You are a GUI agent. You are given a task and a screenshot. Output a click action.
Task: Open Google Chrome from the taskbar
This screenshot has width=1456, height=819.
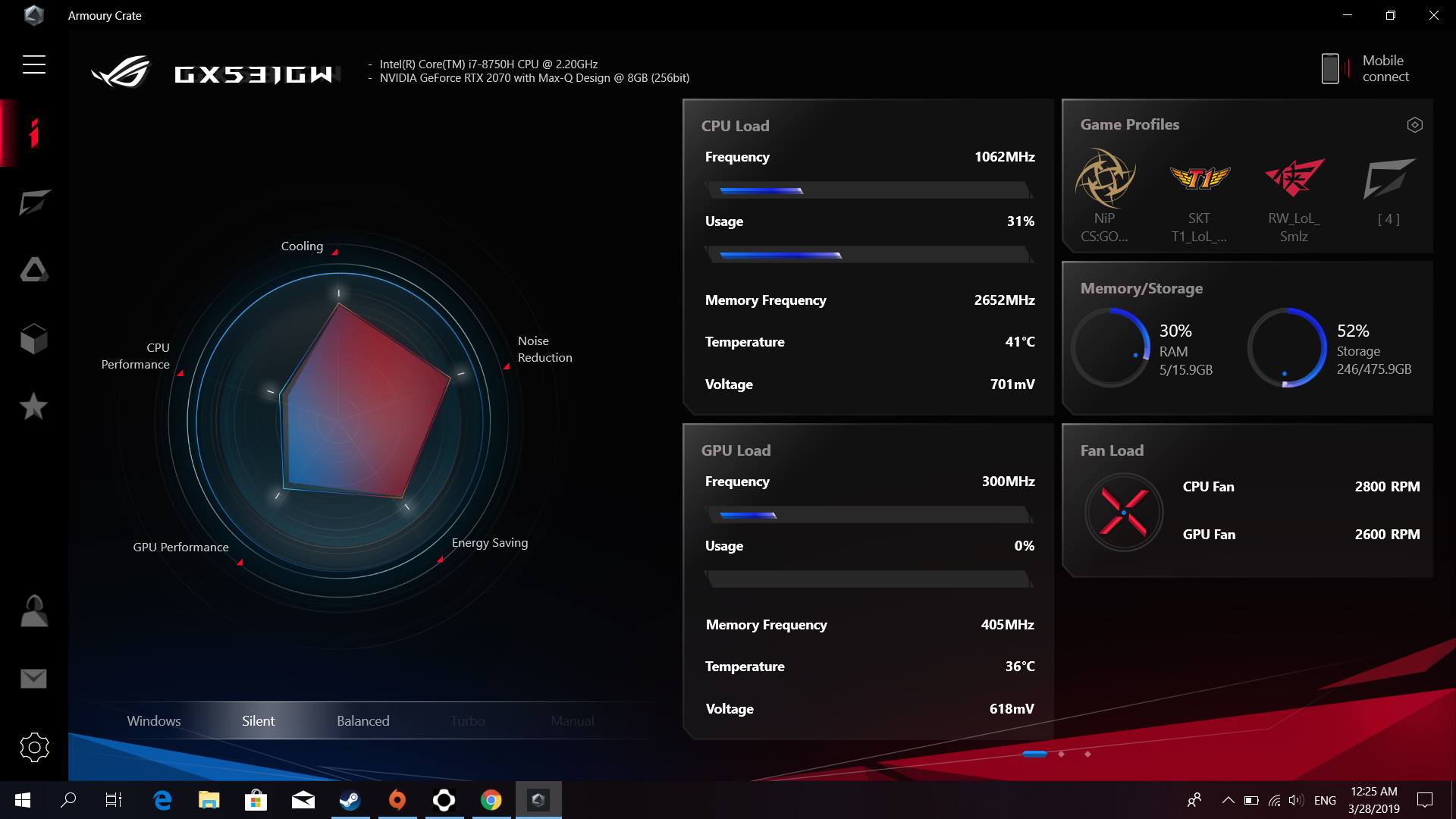491,800
